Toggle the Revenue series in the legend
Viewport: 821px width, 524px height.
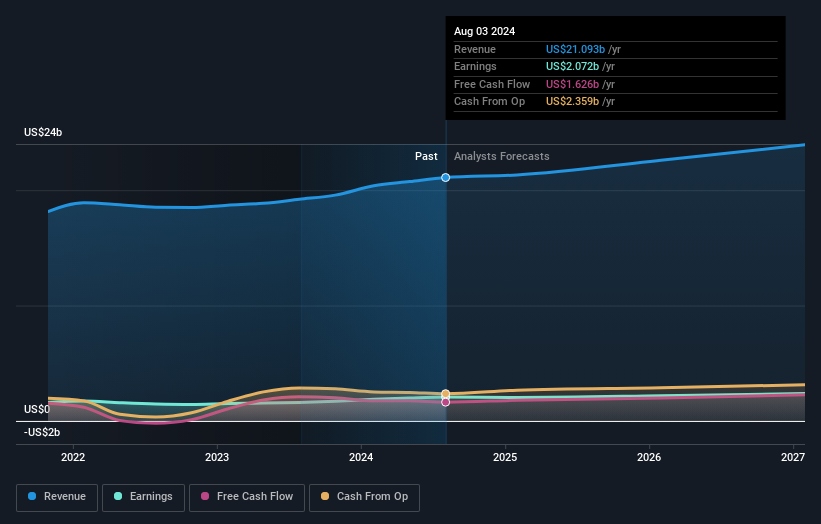57,497
